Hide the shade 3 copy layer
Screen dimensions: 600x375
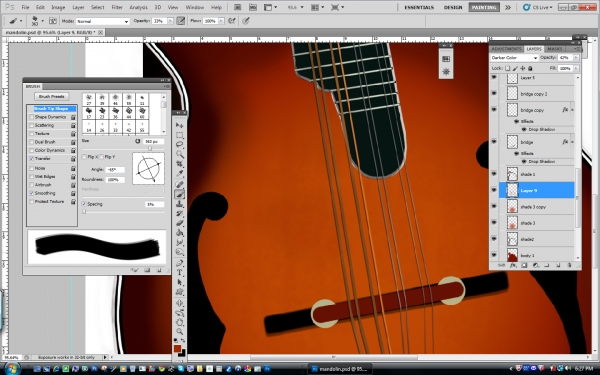(x=494, y=206)
